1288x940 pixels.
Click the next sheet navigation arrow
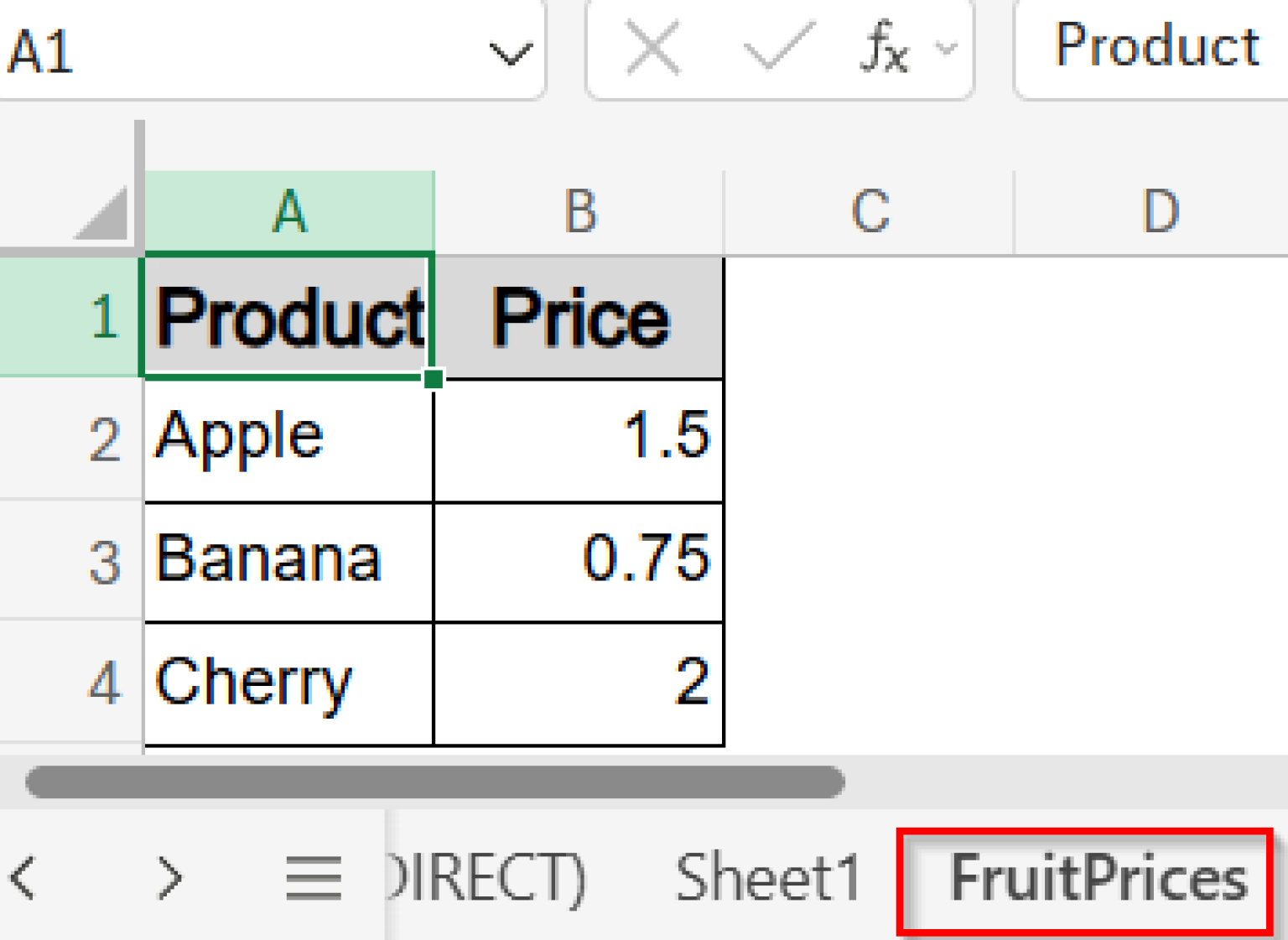pyautogui.click(x=170, y=877)
